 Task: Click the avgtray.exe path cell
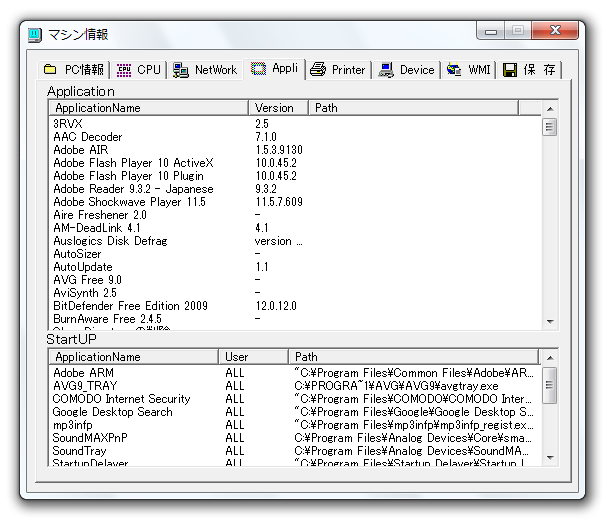396,386
